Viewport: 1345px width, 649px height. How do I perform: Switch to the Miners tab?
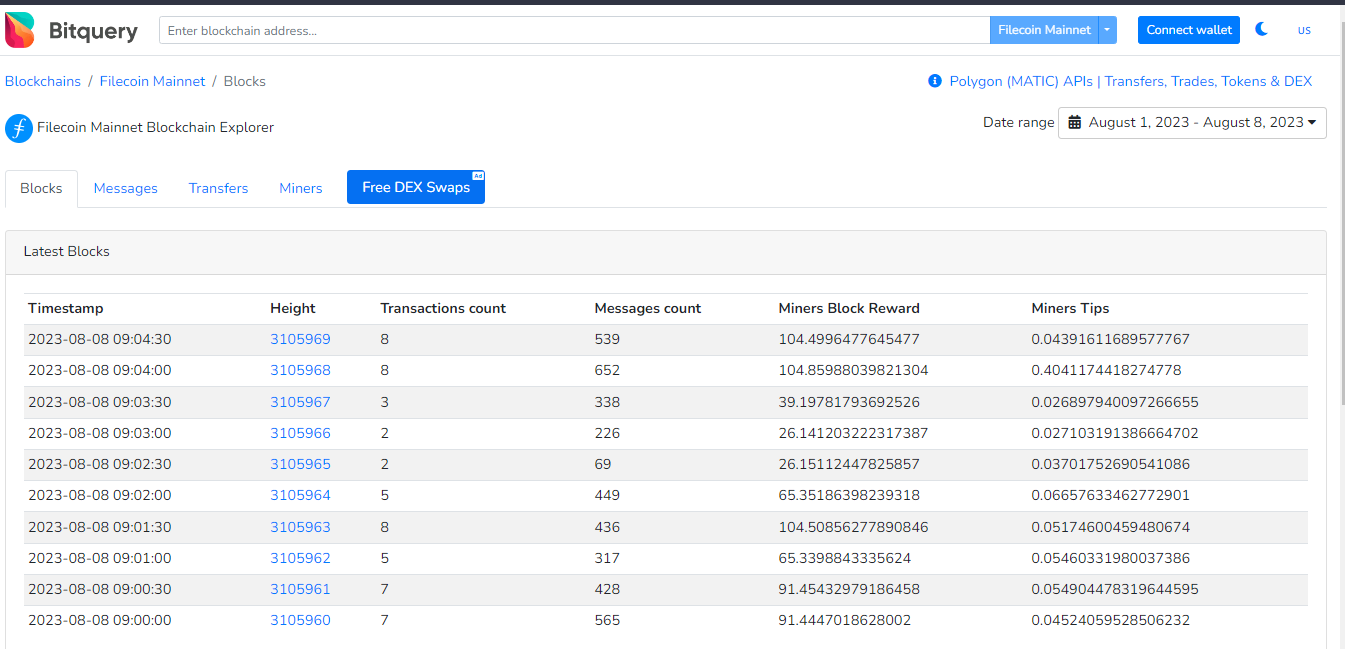[x=301, y=188]
